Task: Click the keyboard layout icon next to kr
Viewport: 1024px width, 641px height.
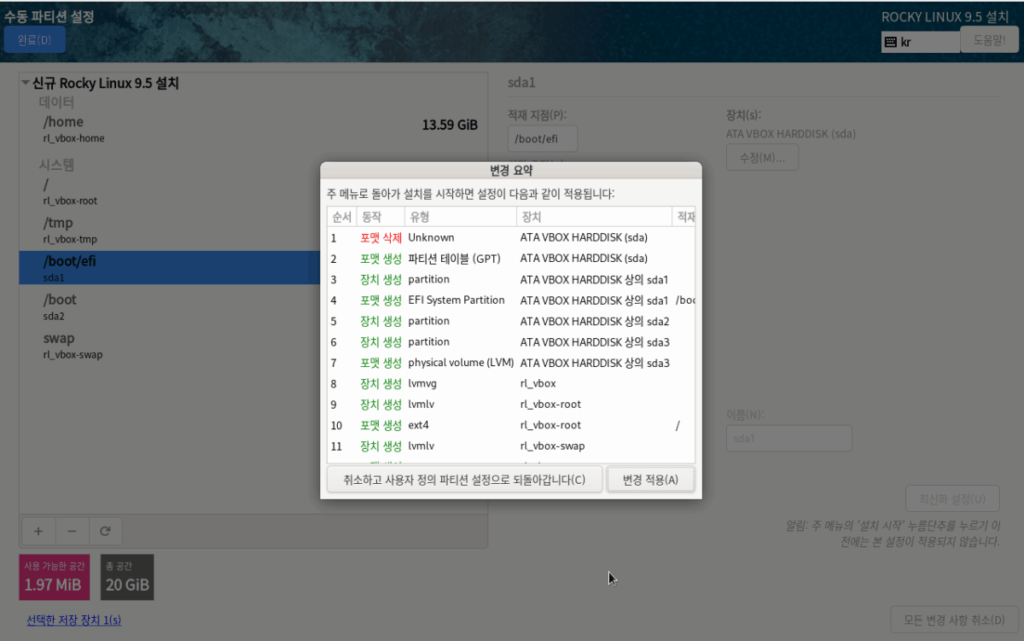Action: tap(891, 42)
